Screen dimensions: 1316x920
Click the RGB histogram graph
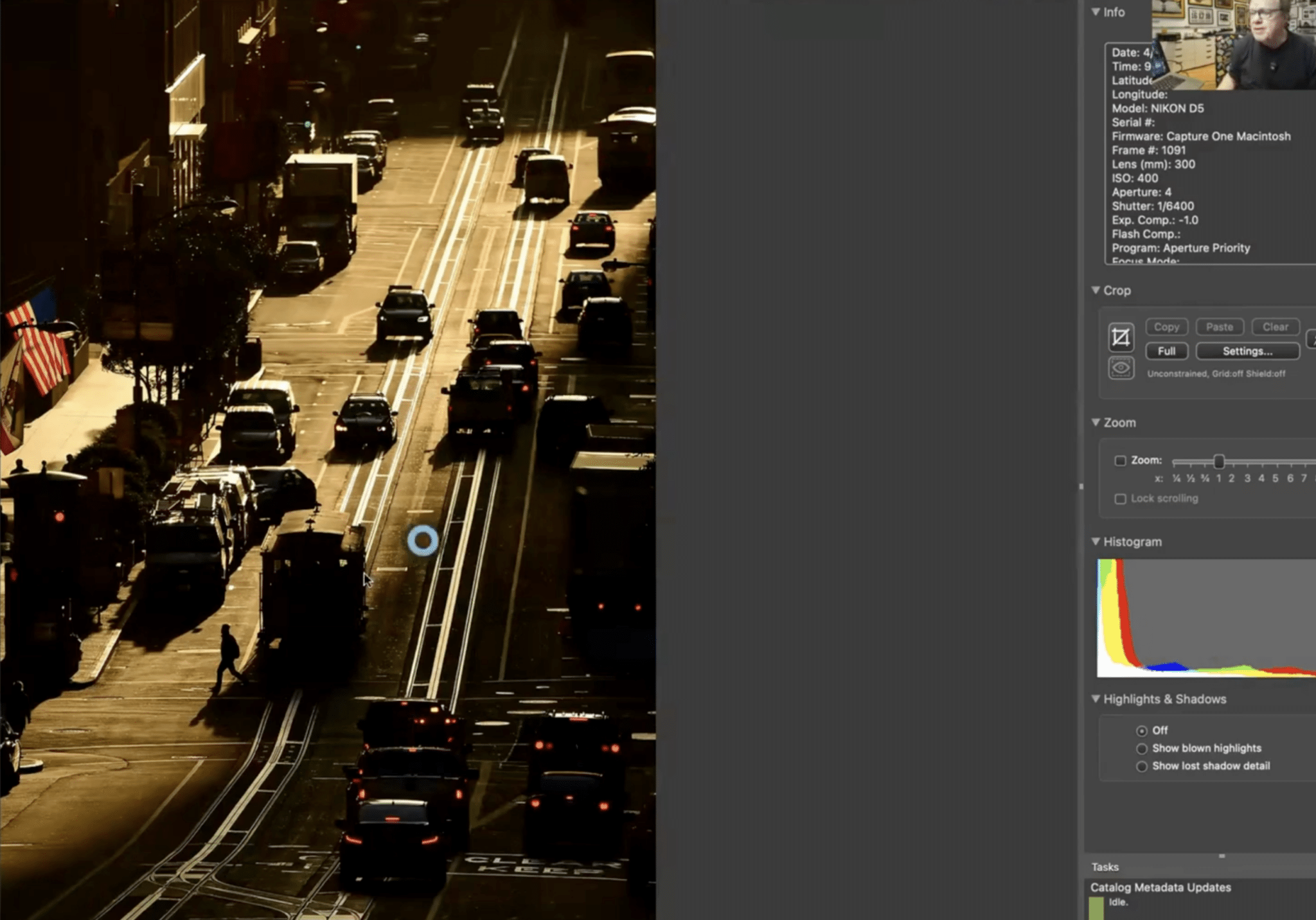[1206, 618]
